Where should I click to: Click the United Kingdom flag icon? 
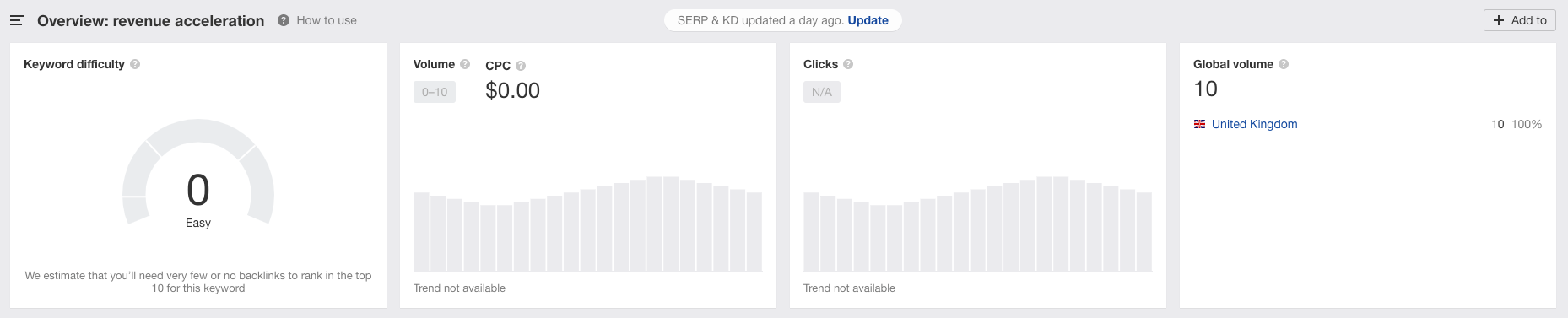point(1199,124)
